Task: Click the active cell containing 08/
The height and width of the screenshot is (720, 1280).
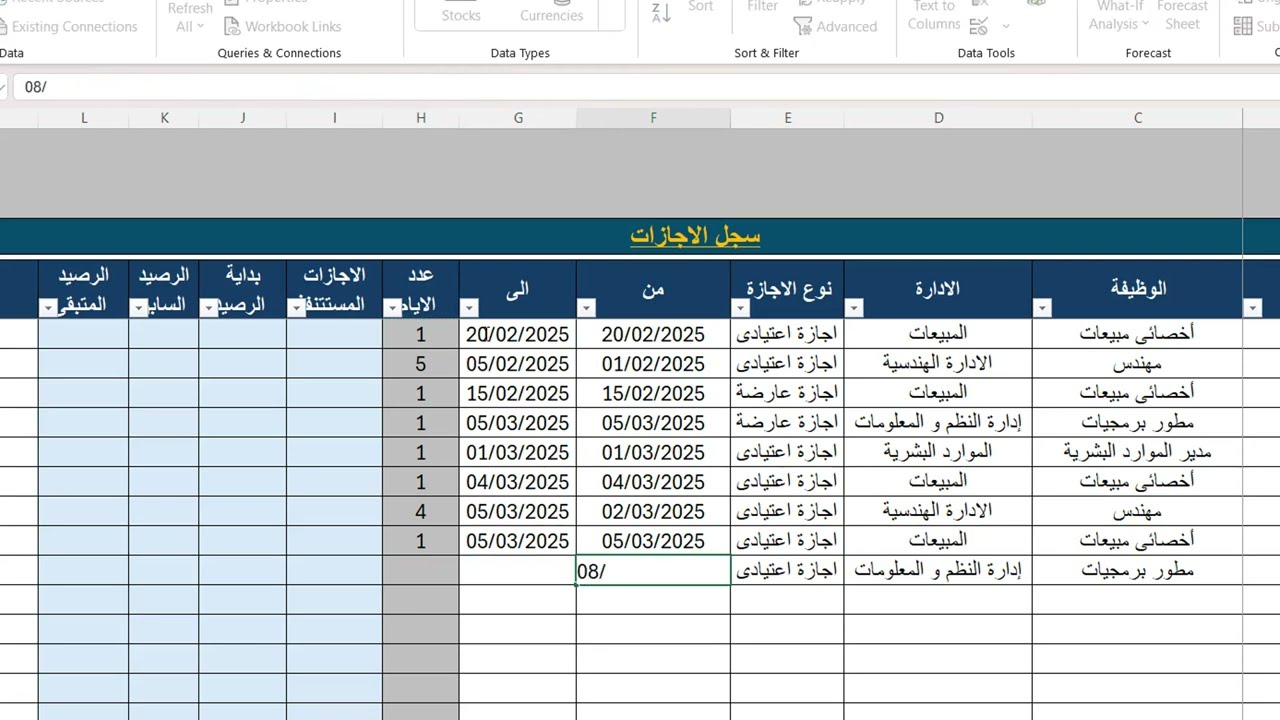Action: click(x=653, y=571)
